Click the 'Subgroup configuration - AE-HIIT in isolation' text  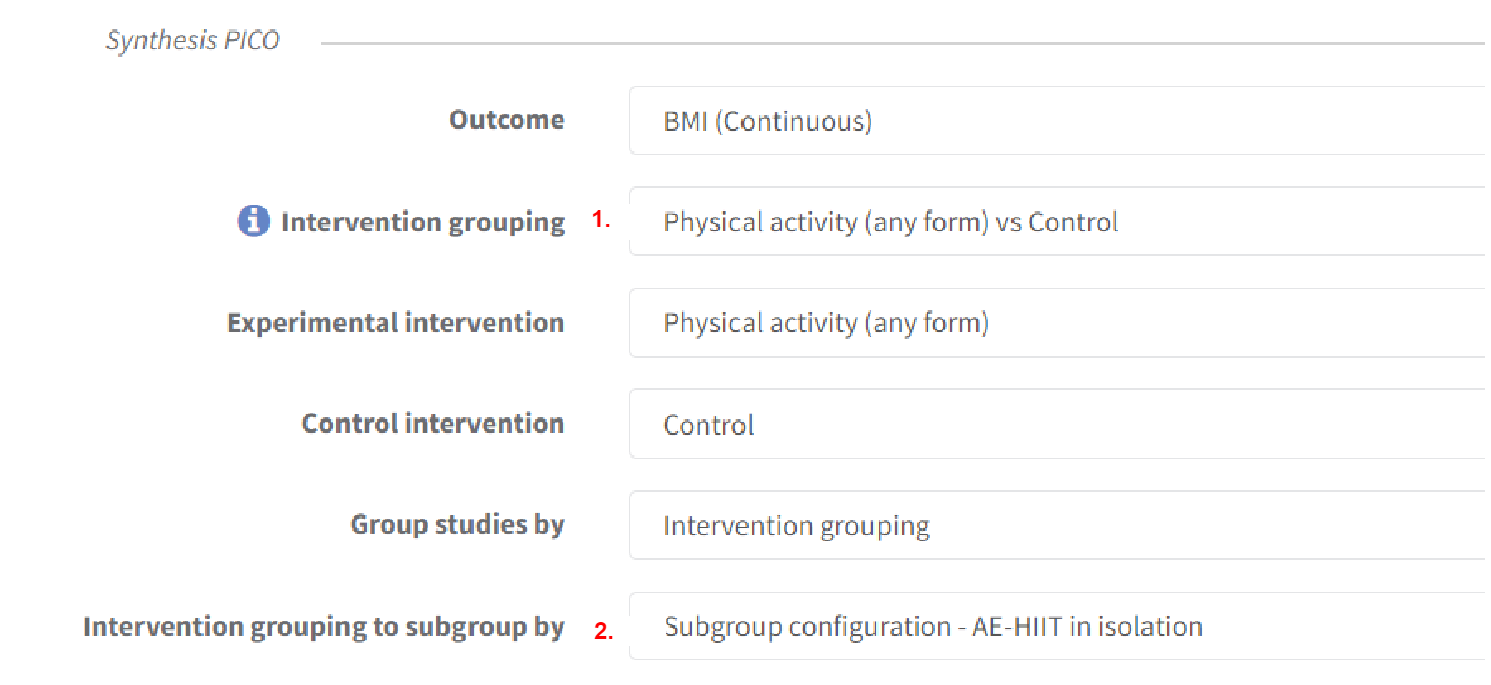point(933,627)
